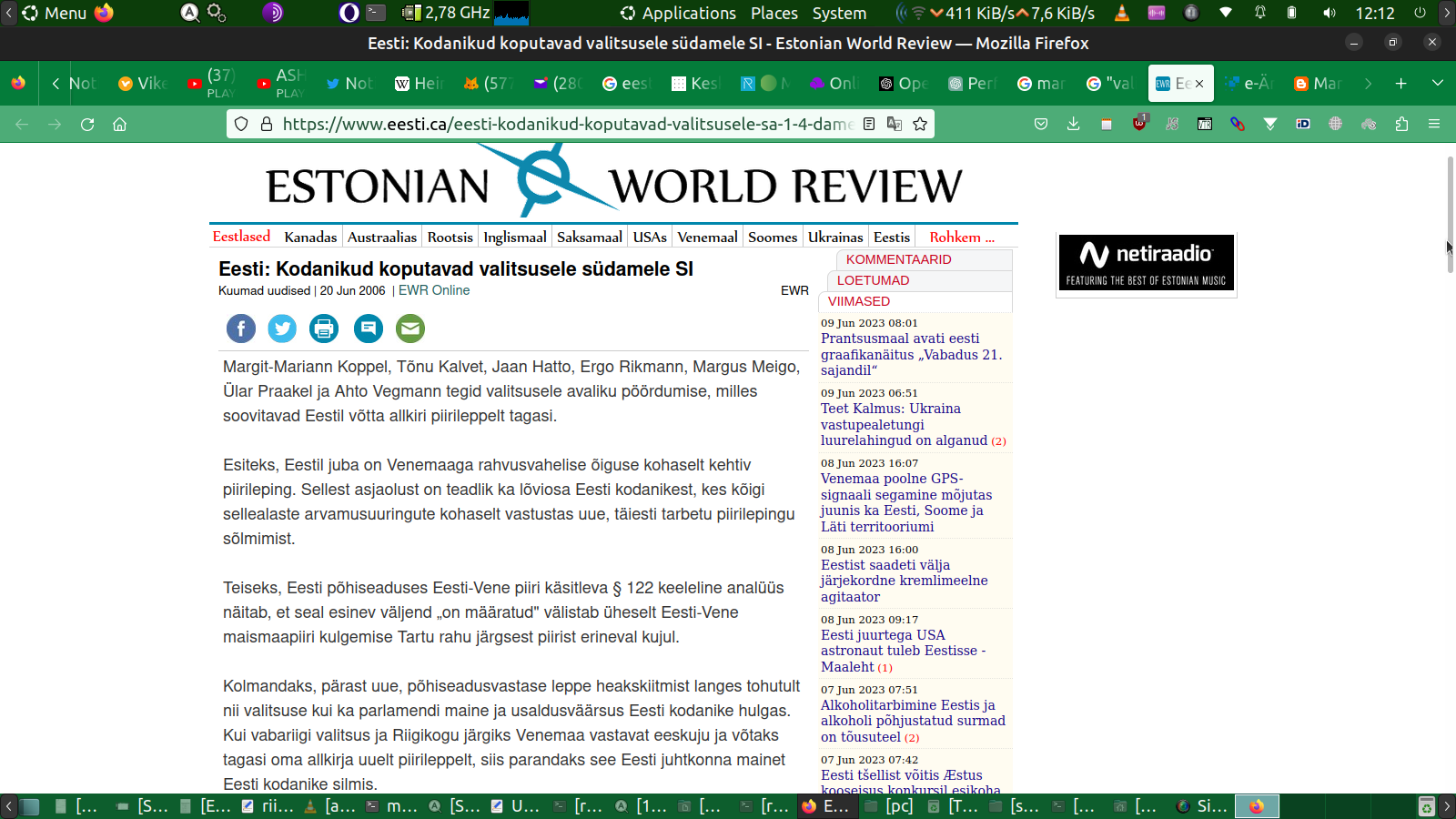The height and width of the screenshot is (819, 1456).
Task: Translate this page icon in URL bar
Action: [895, 125]
